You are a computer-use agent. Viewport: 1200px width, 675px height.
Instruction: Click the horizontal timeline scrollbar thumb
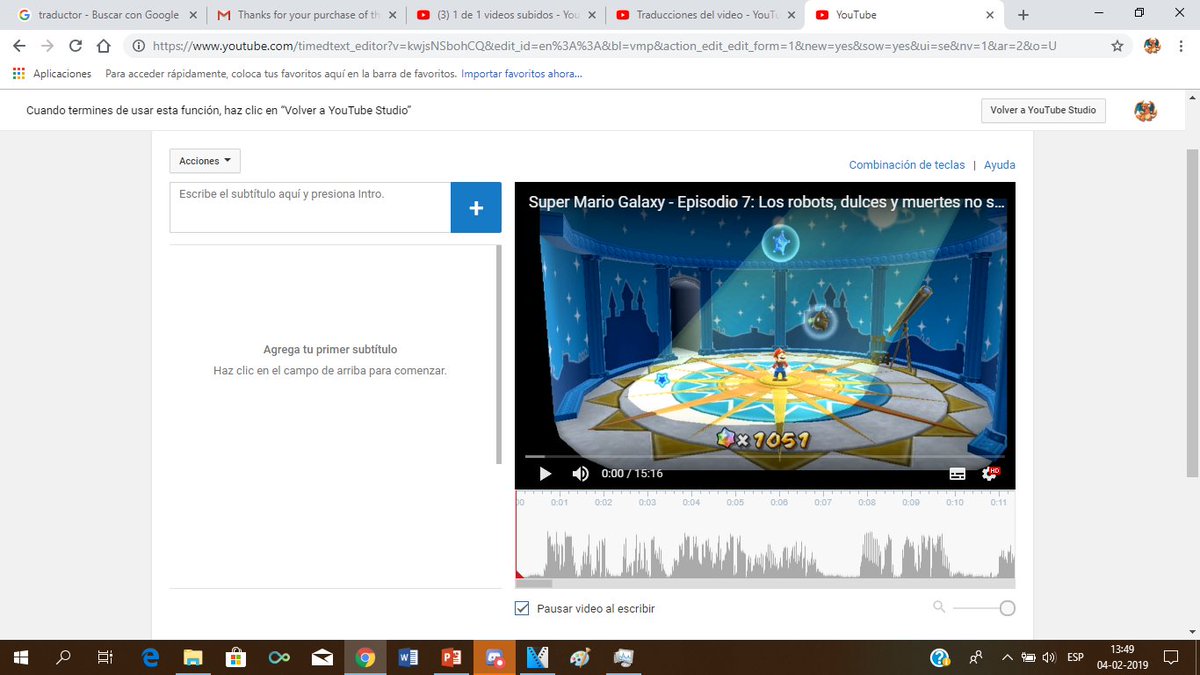point(534,584)
